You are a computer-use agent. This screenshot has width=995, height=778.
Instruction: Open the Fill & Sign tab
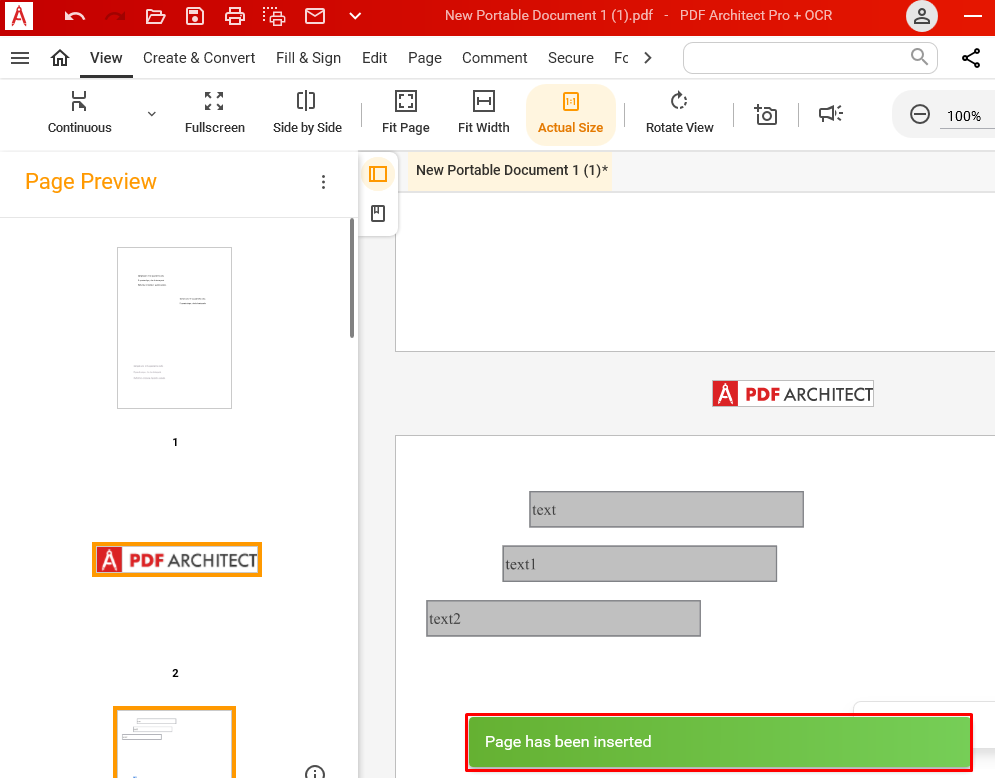308,58
